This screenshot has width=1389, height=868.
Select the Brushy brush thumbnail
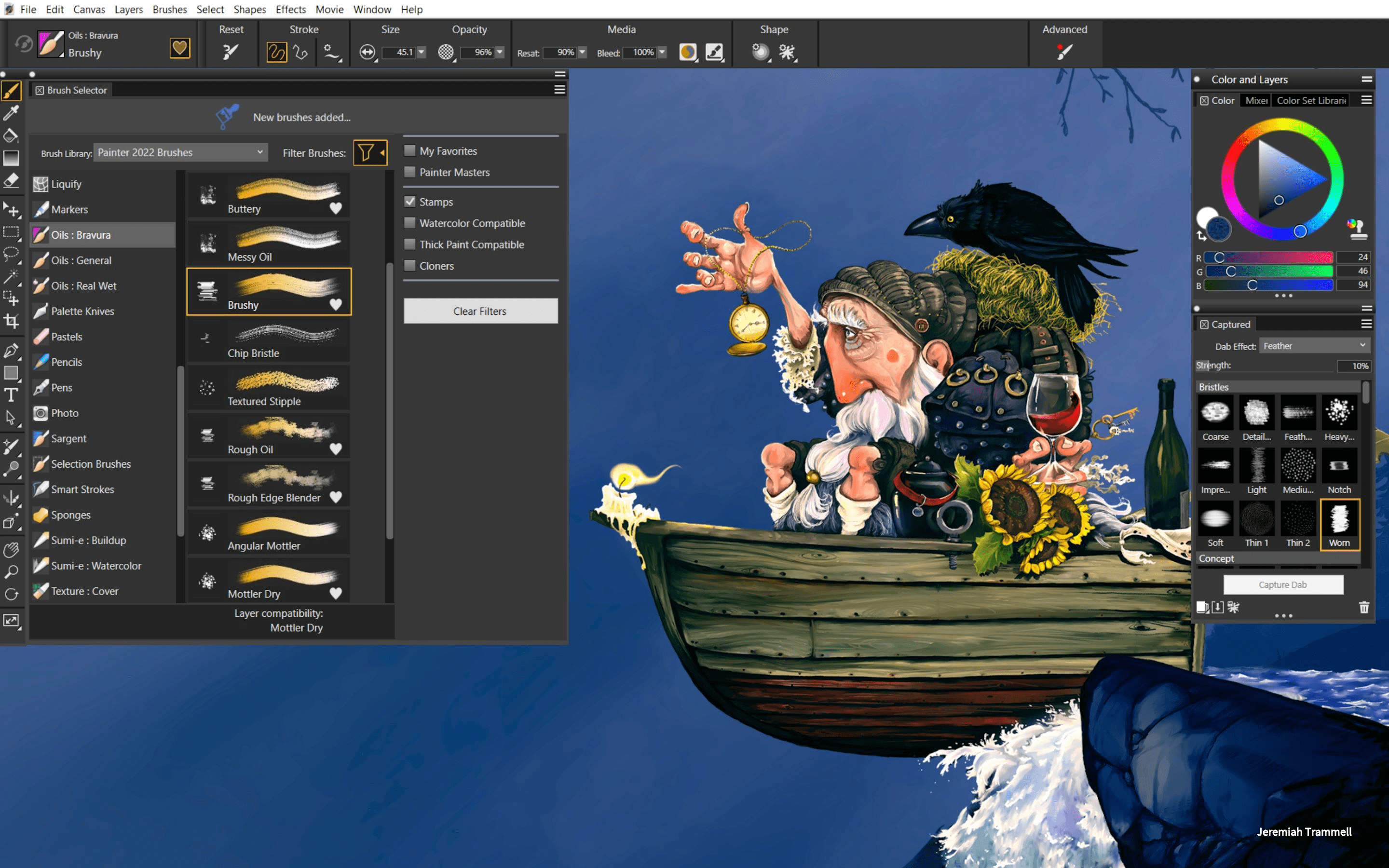click(x=270, y=290)
